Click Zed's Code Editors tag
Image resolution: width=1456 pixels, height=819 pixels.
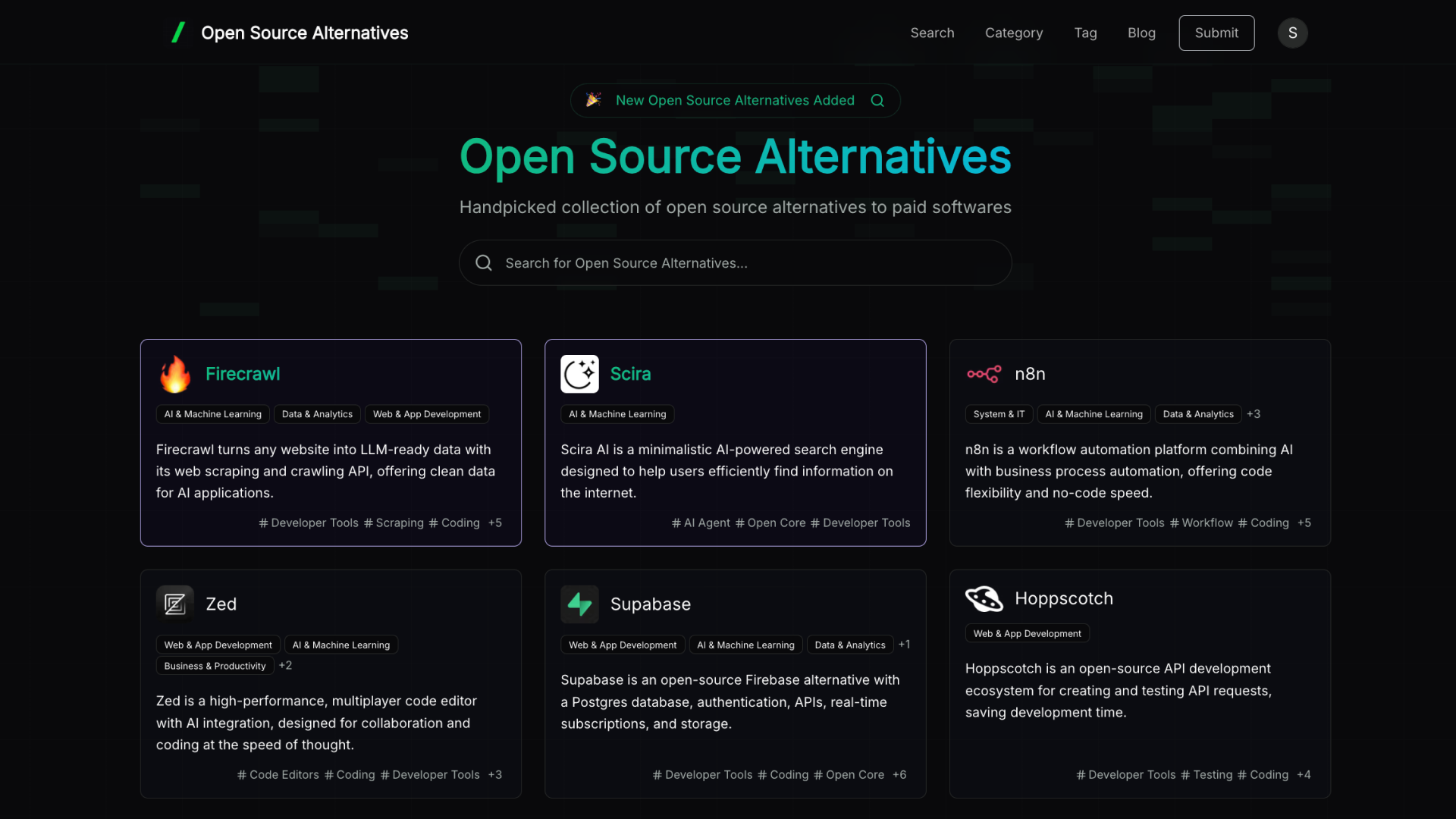pyautogui.click(x=278, y=774)
